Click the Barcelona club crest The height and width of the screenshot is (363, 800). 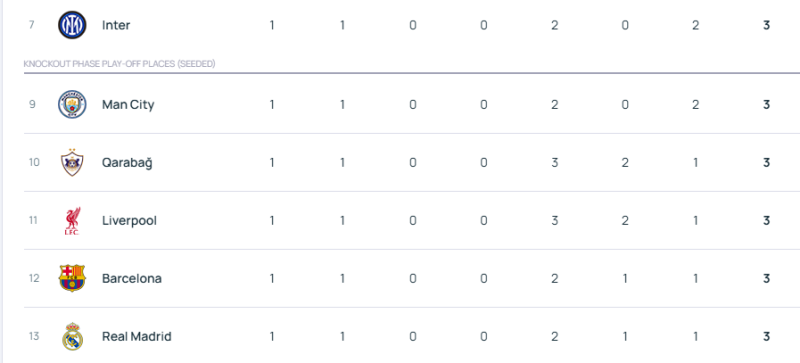pos(72,278)
